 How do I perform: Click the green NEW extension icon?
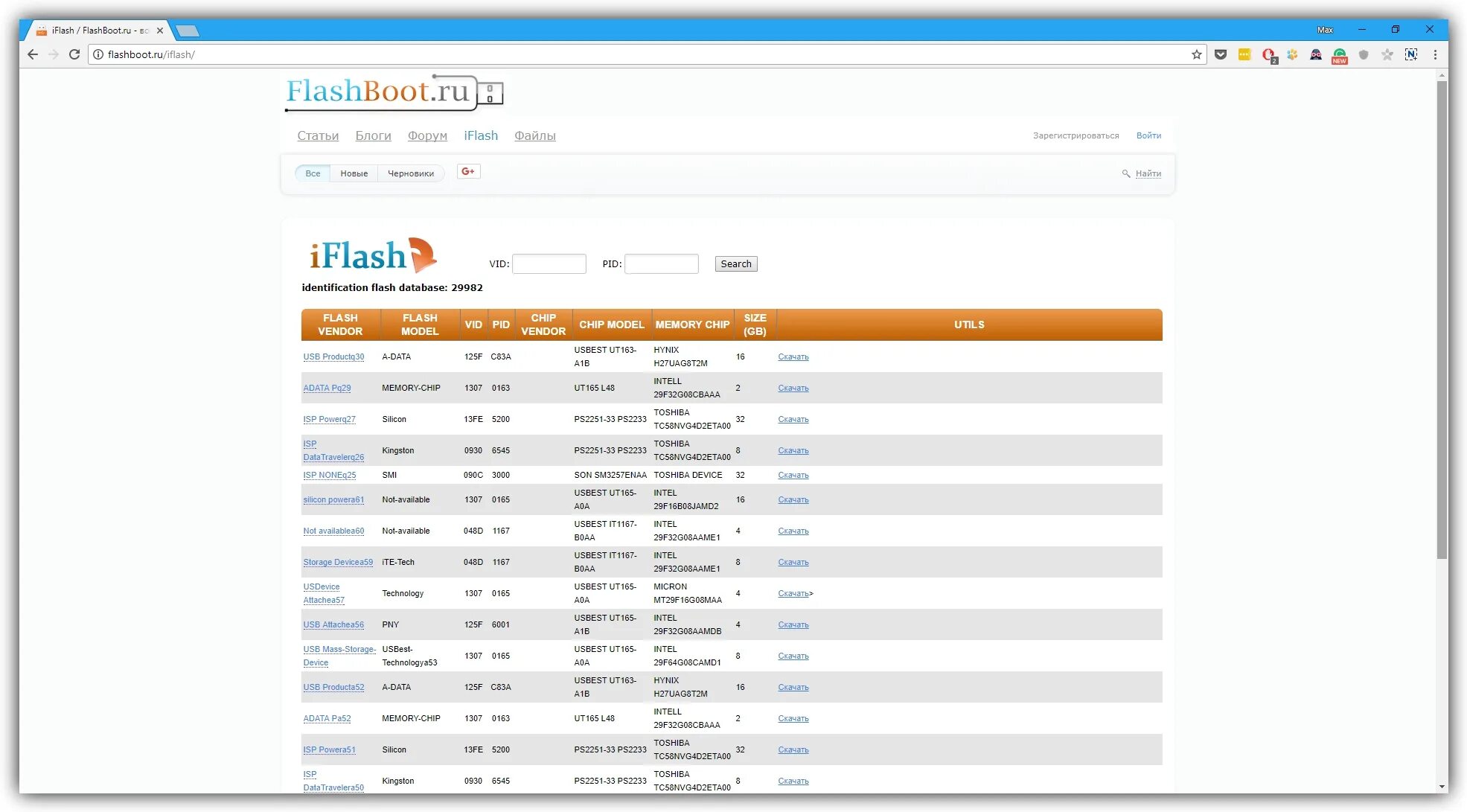pyautogui.click(x=1340, y=54)
